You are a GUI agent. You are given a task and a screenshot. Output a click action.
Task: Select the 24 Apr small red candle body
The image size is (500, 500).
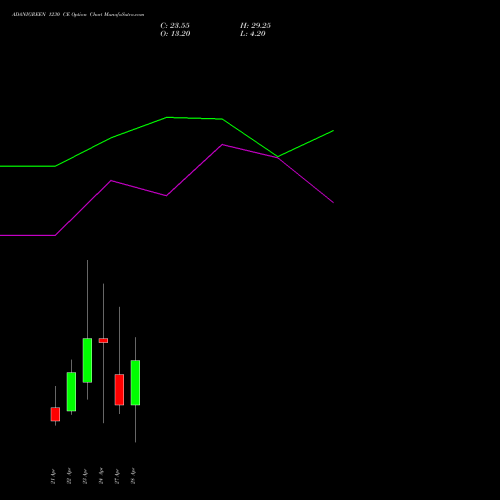(103, 340)
